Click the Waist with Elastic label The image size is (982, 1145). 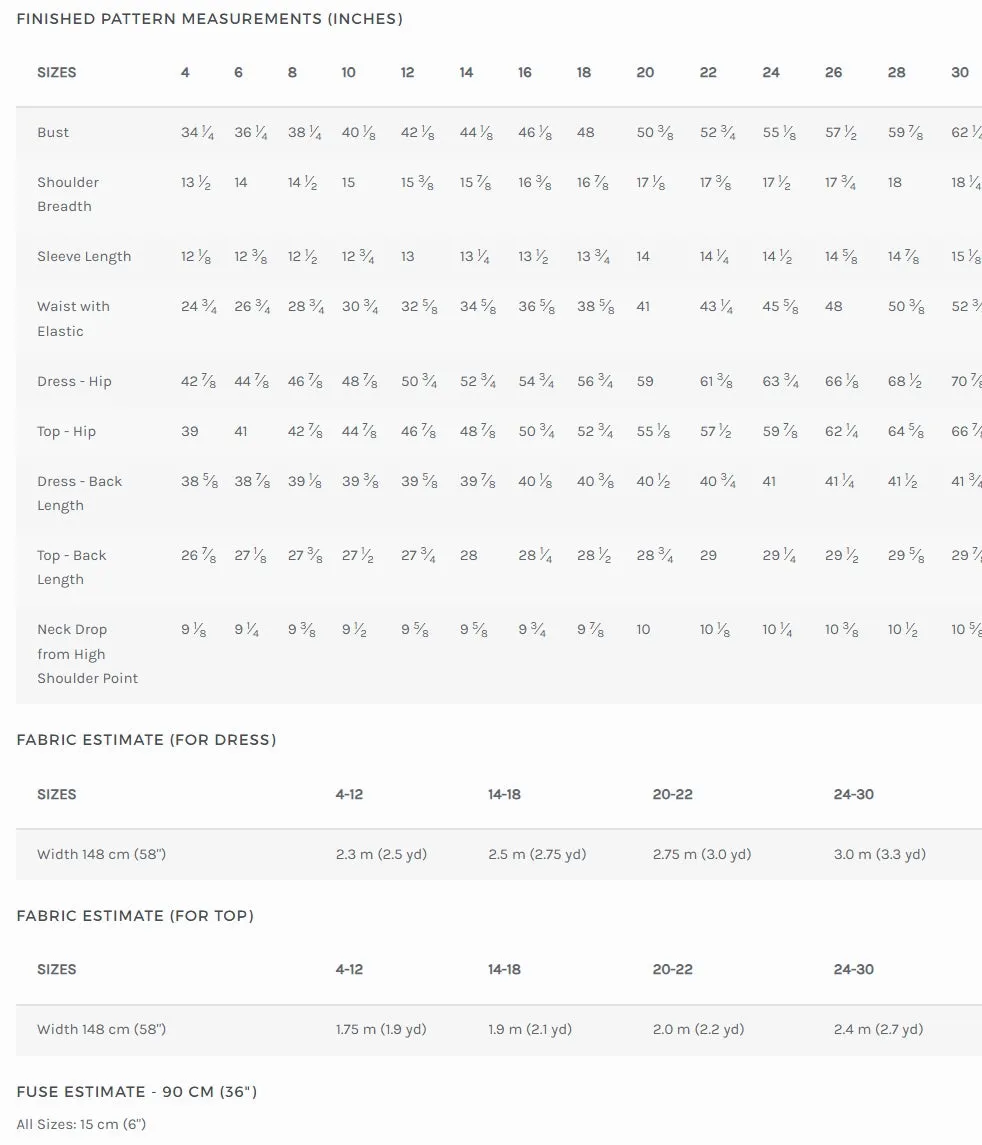[73, 318]
